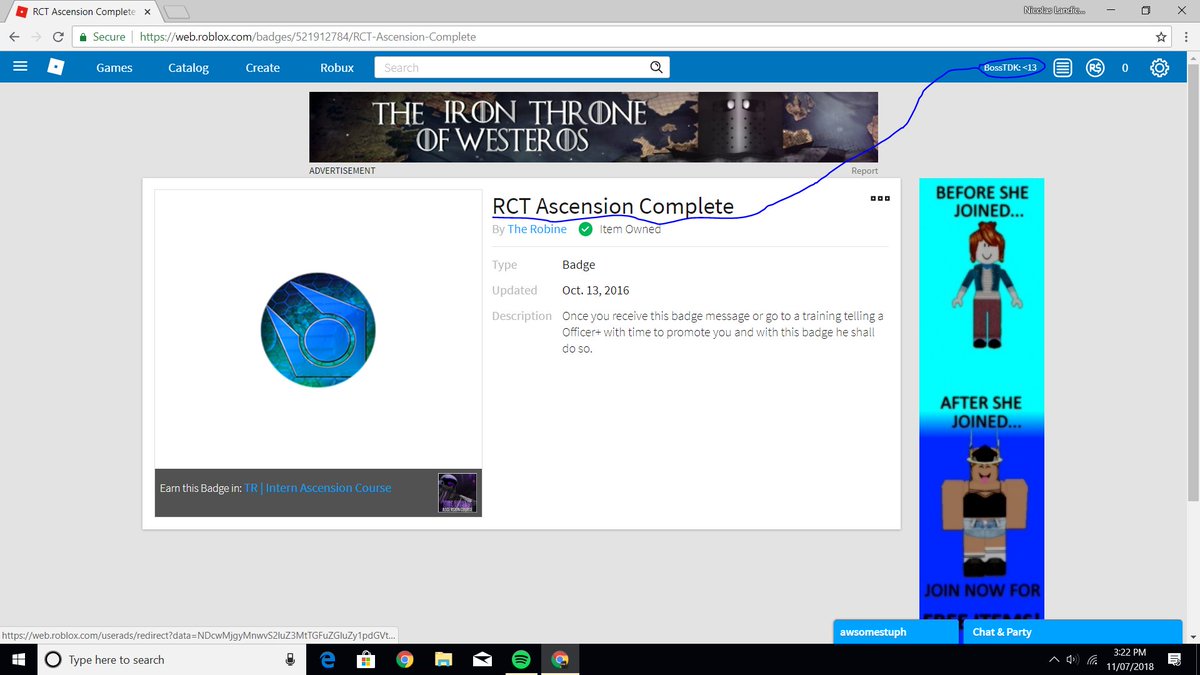Viewport: 1200px width, 675px height.
Task: Click The Robine creator link
Action: coord(537,229)
